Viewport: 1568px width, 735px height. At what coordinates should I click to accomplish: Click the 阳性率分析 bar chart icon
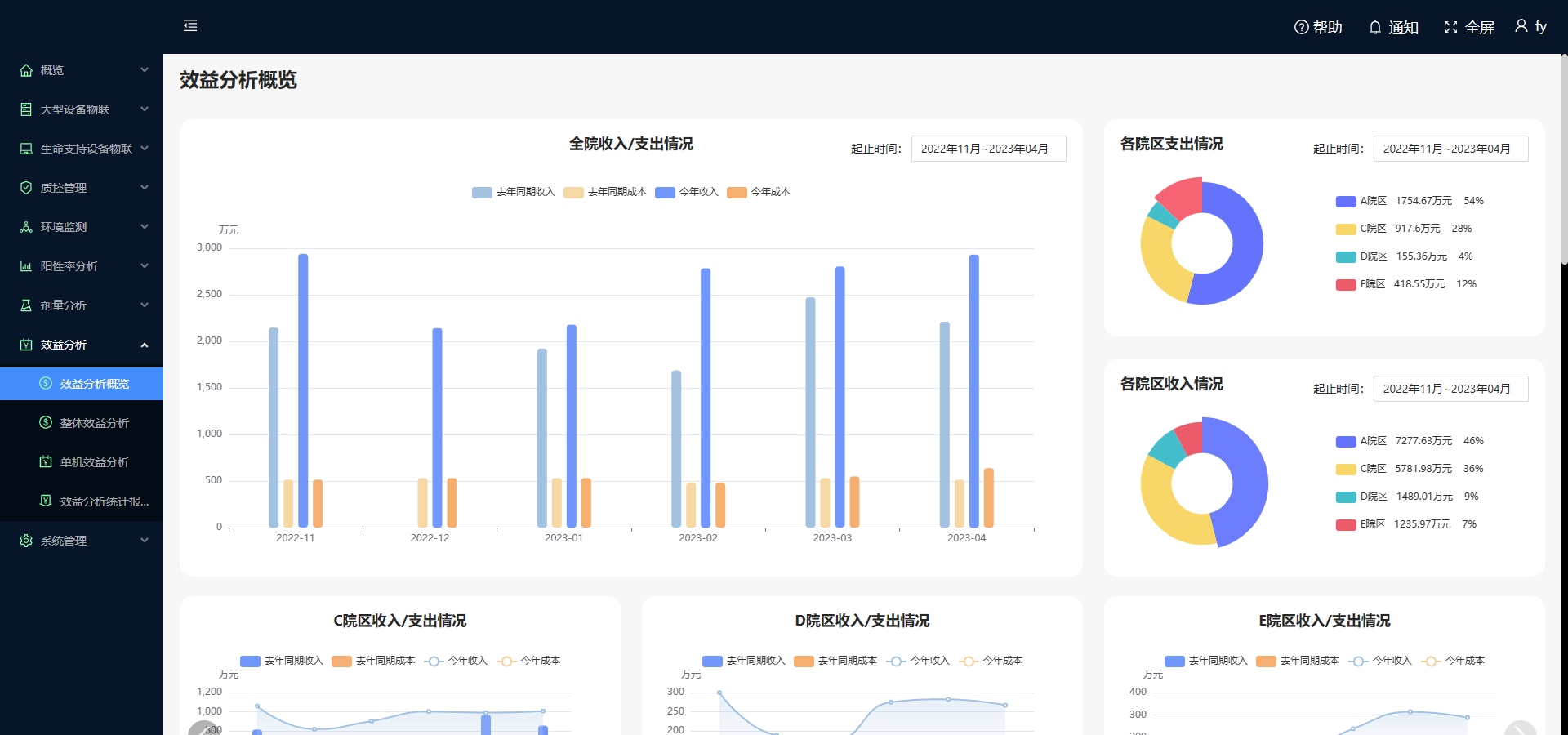(x=26, y=266)
